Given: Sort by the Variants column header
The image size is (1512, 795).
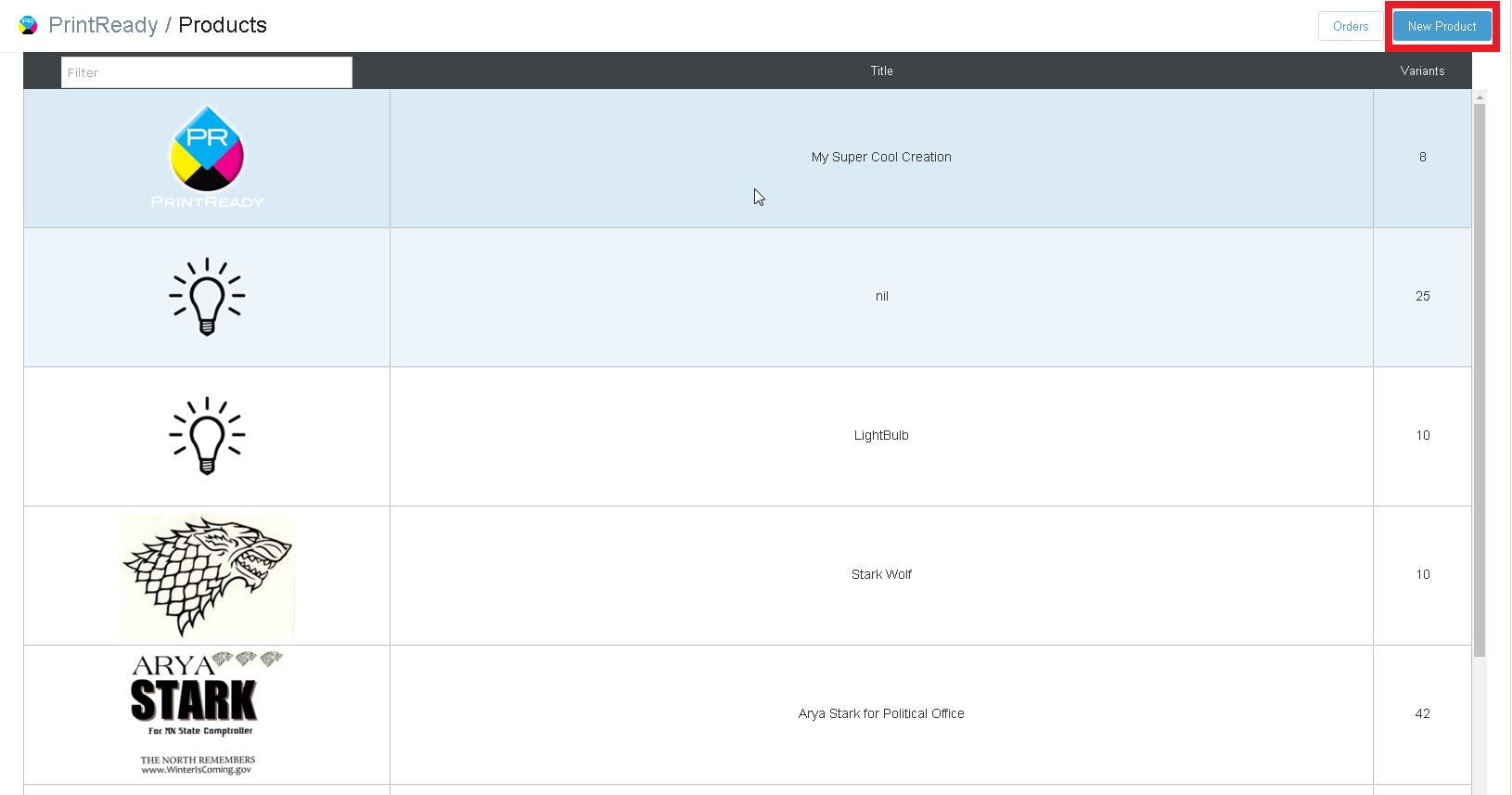Looking at the screenshot, I should coord(1422,71).
